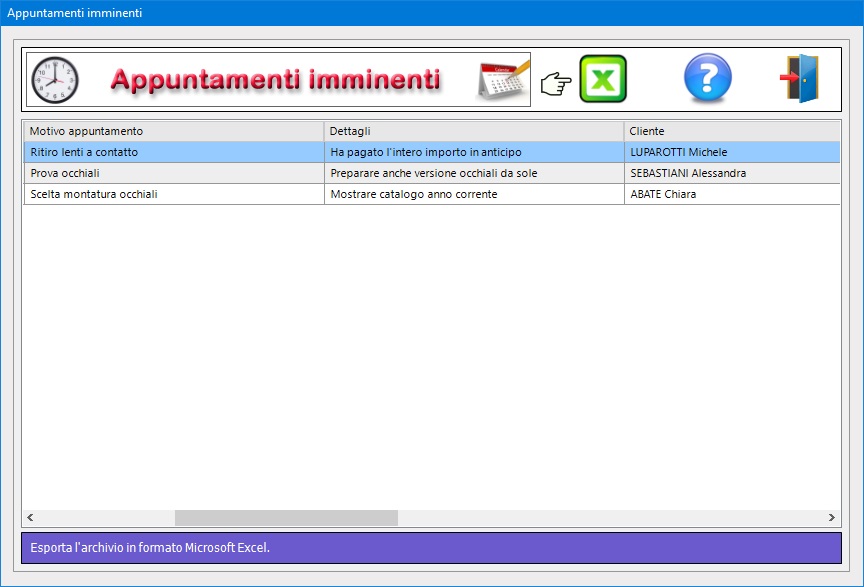Click 'Ha pagato l'intero importo in anticipo'

[x=474, y=152]
